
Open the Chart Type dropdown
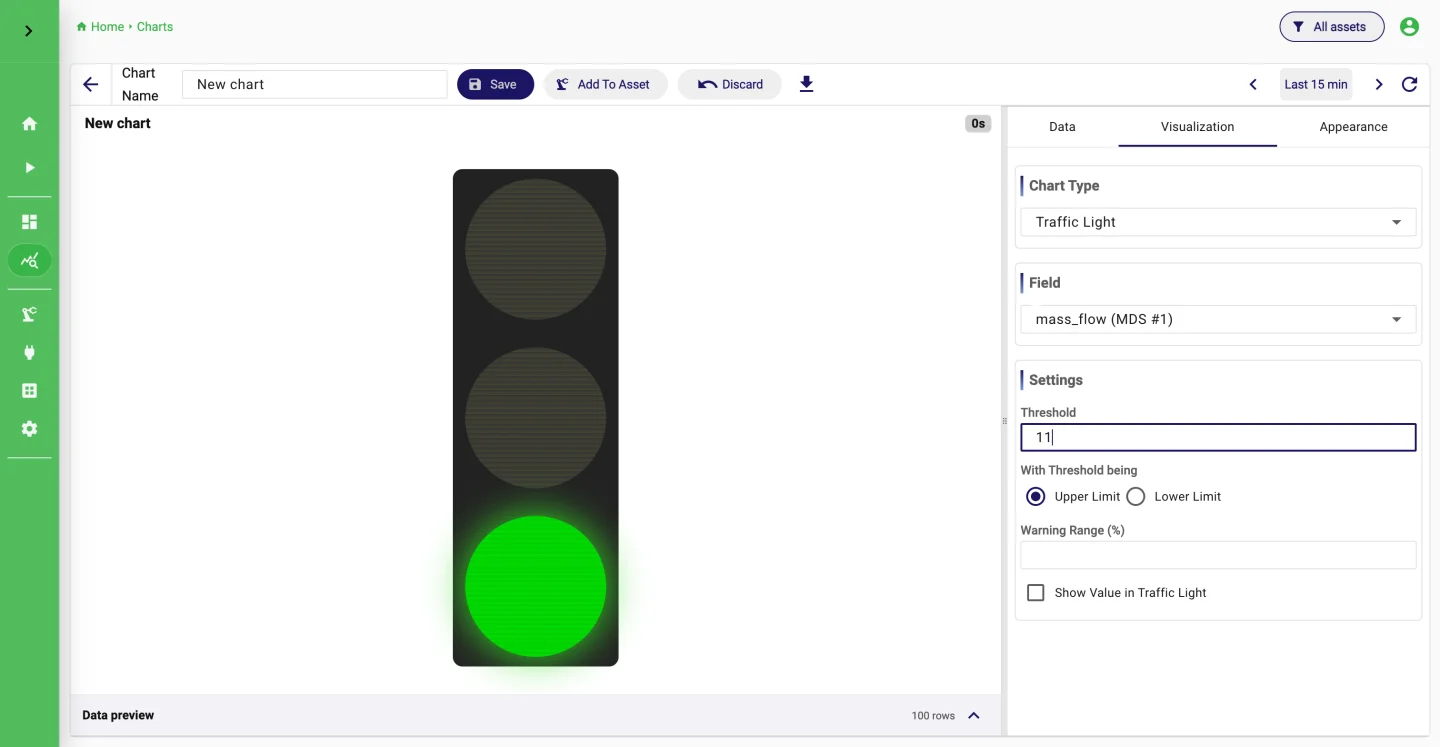point(1218,222)
